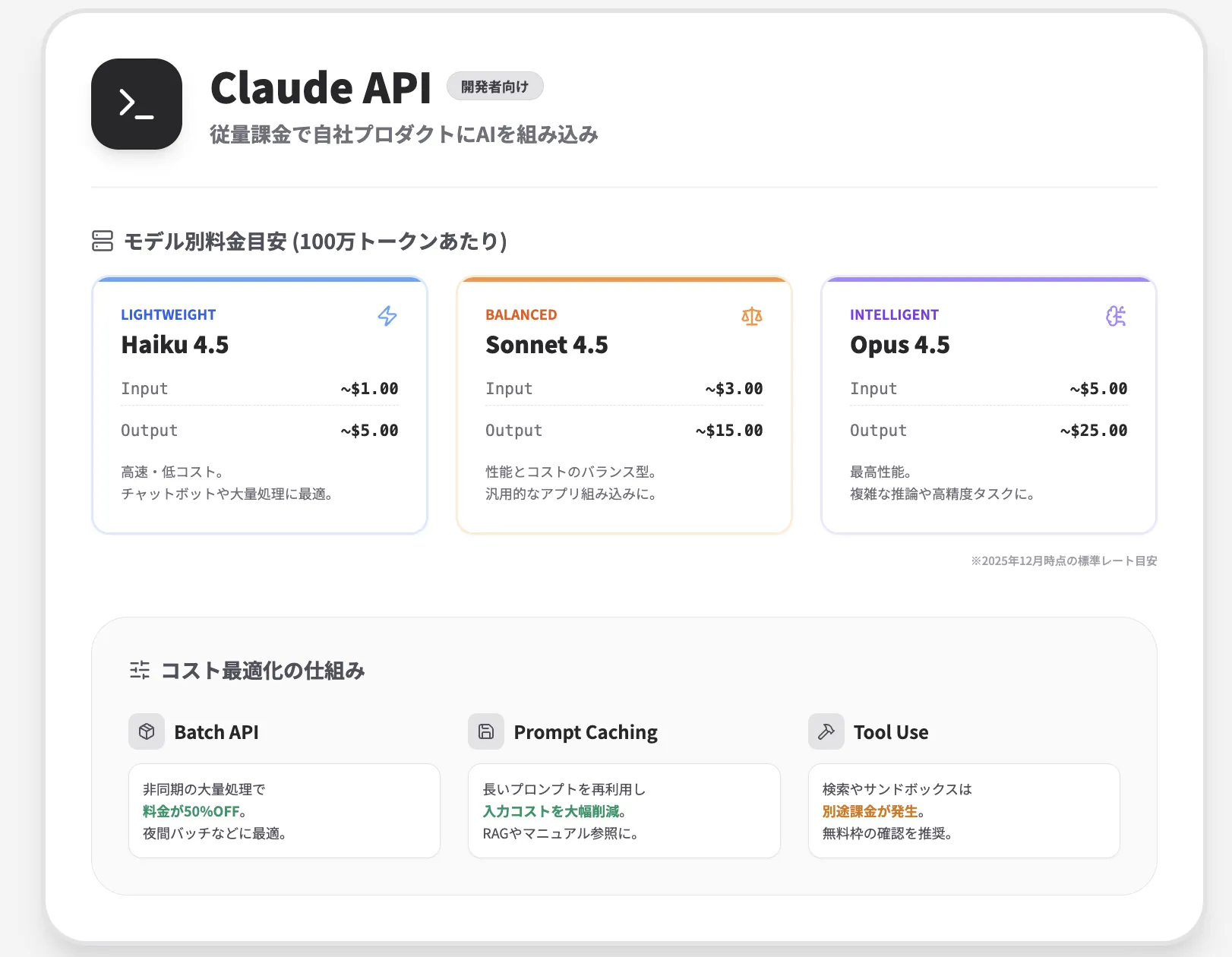The height and width of the screenshot is (957, 1232).
Task: Click the sliders icon beside コスト最適化の仕組み
Action: (x=139, y=670)
